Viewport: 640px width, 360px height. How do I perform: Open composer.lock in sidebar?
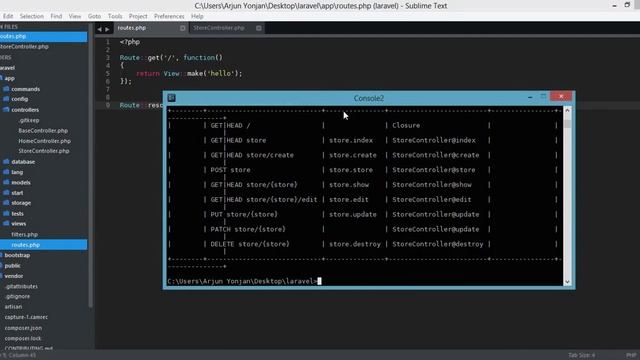point(23,338)
